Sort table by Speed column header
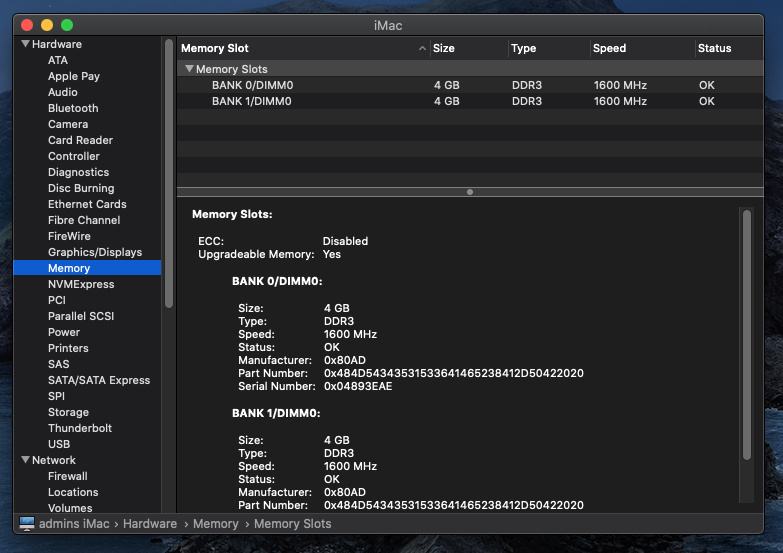 click(609, 48)
